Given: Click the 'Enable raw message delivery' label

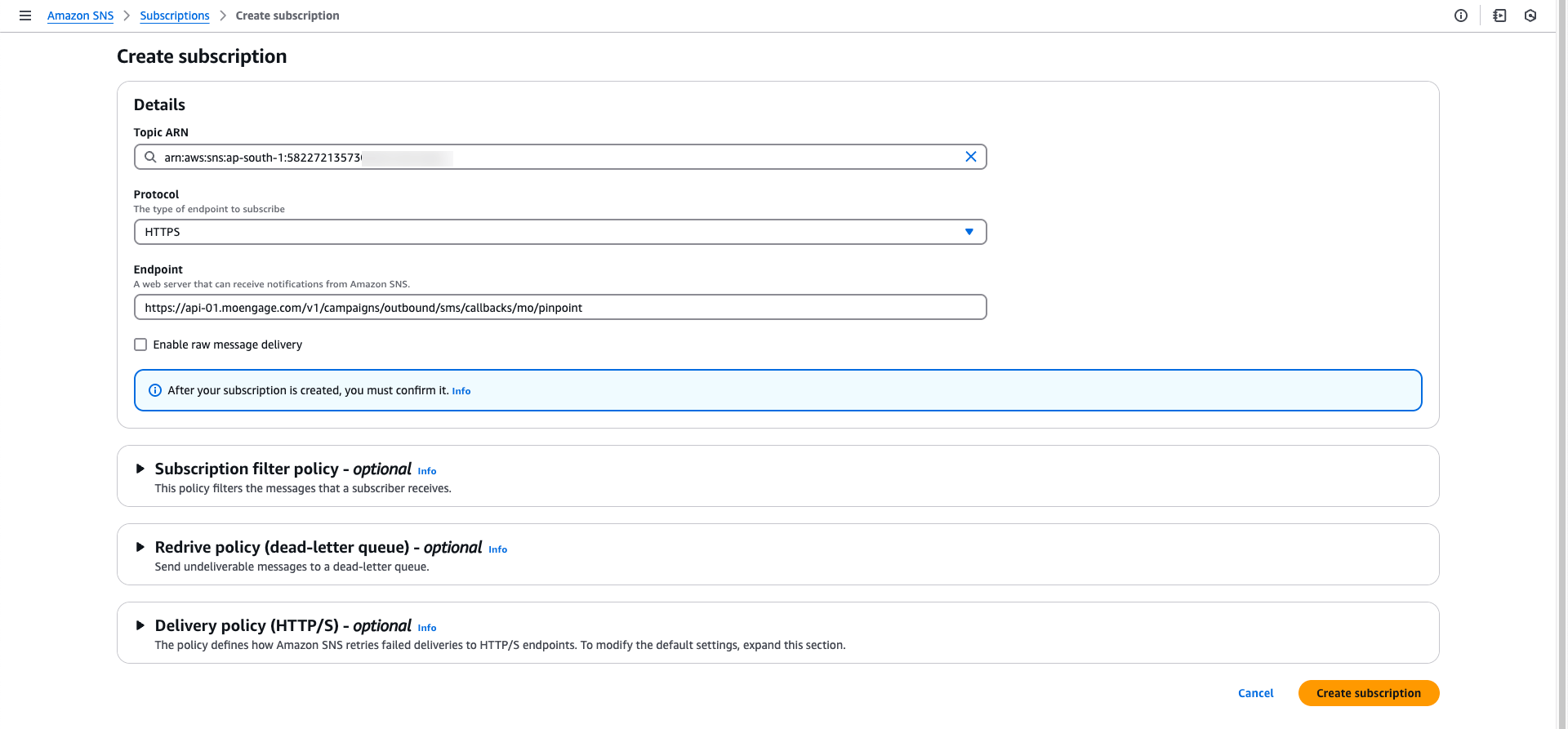Looking at the screenshot, I should [x=228, y=344].
